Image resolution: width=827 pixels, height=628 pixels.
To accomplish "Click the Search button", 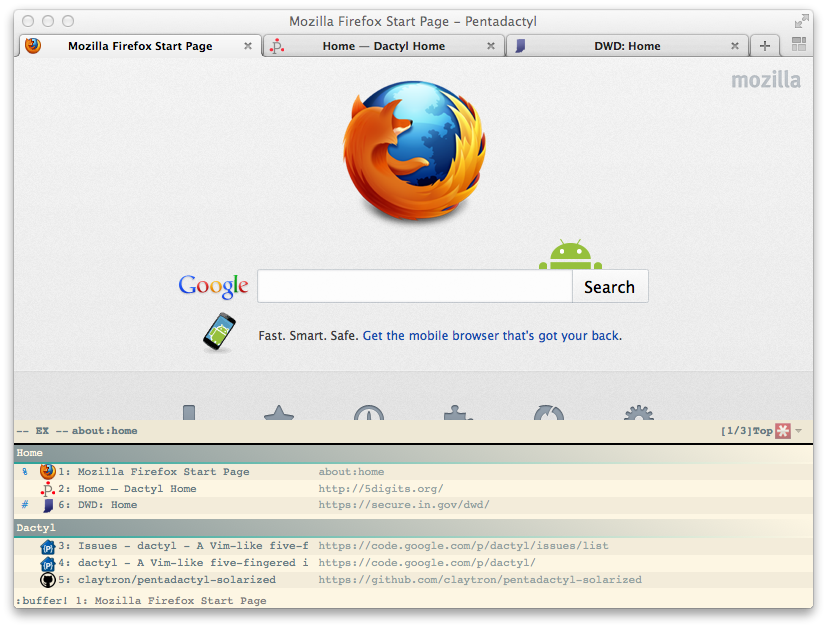I will 610,286.
